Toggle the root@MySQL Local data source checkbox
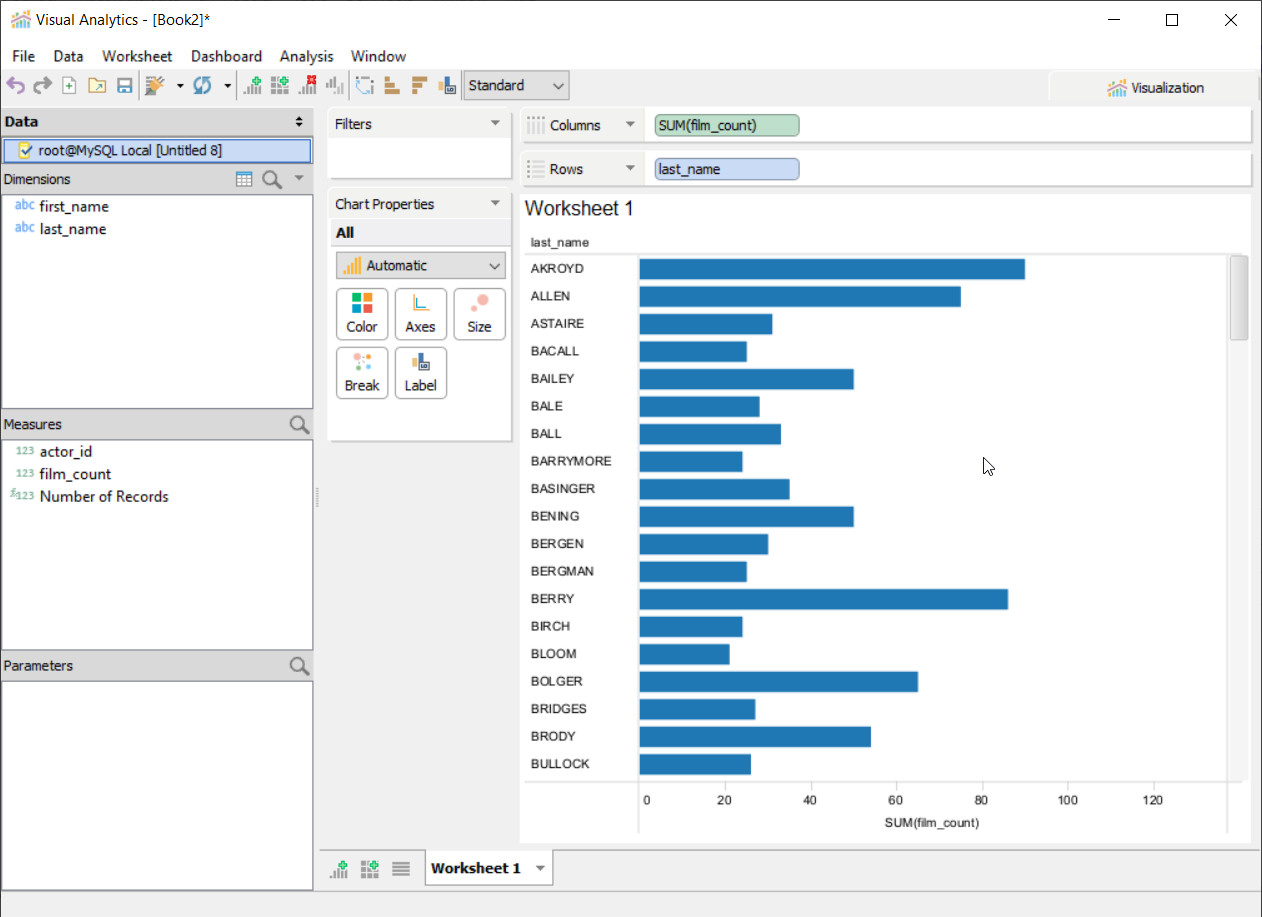1262x917 pixels. click(26, 151)
